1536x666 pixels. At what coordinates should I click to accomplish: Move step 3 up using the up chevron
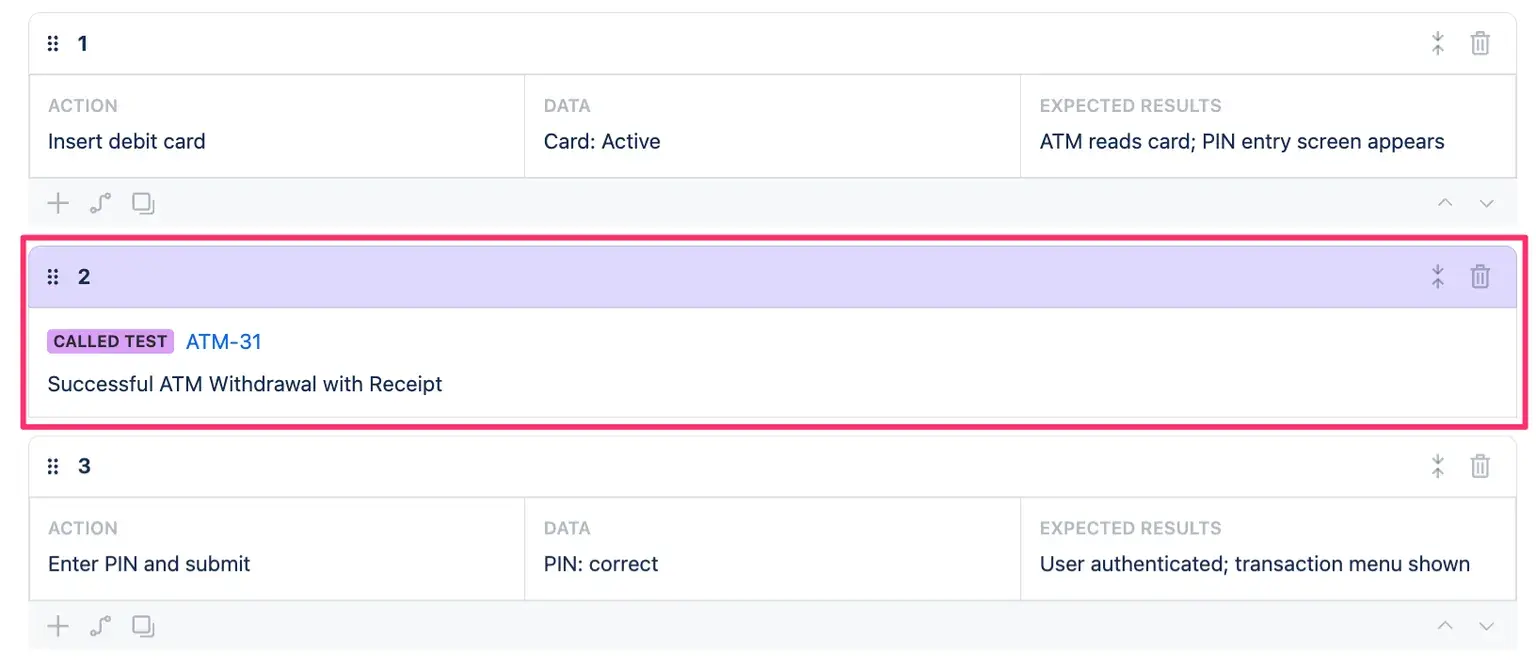[1444, 626]
